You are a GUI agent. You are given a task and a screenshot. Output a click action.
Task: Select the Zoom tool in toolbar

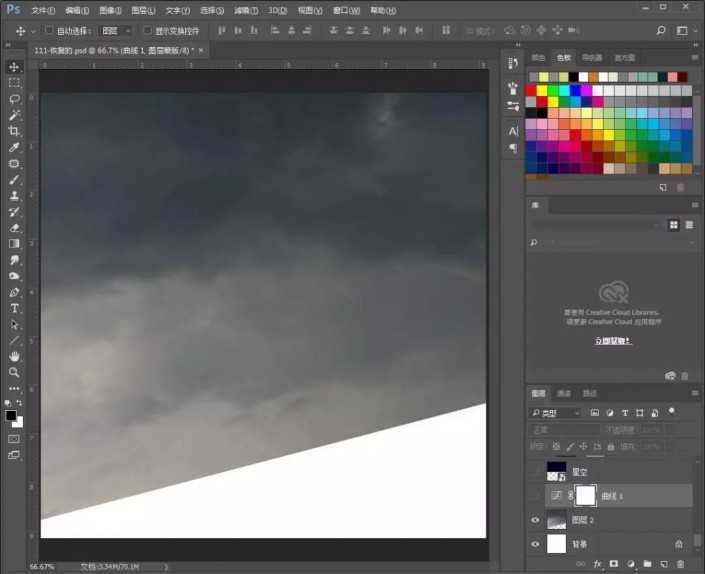pyautogui.click(x=14, y=372)
